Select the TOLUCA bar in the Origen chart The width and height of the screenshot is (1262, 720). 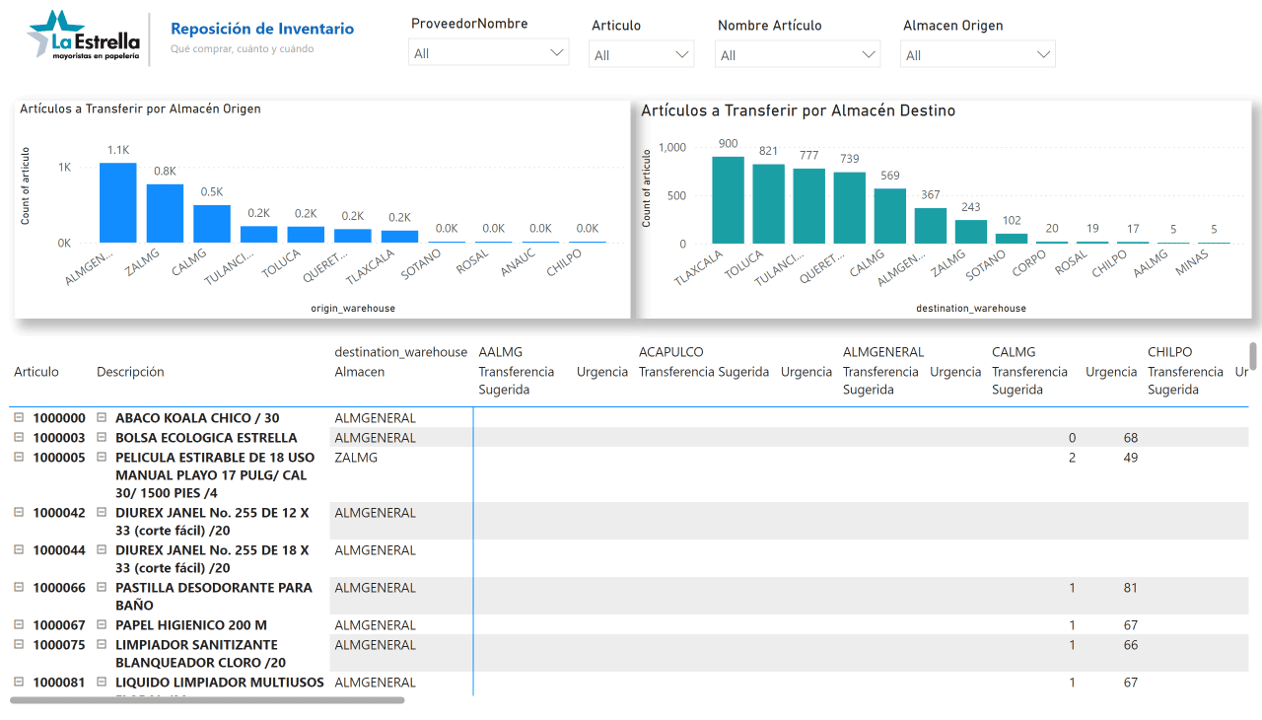click(x=306, y=234)
